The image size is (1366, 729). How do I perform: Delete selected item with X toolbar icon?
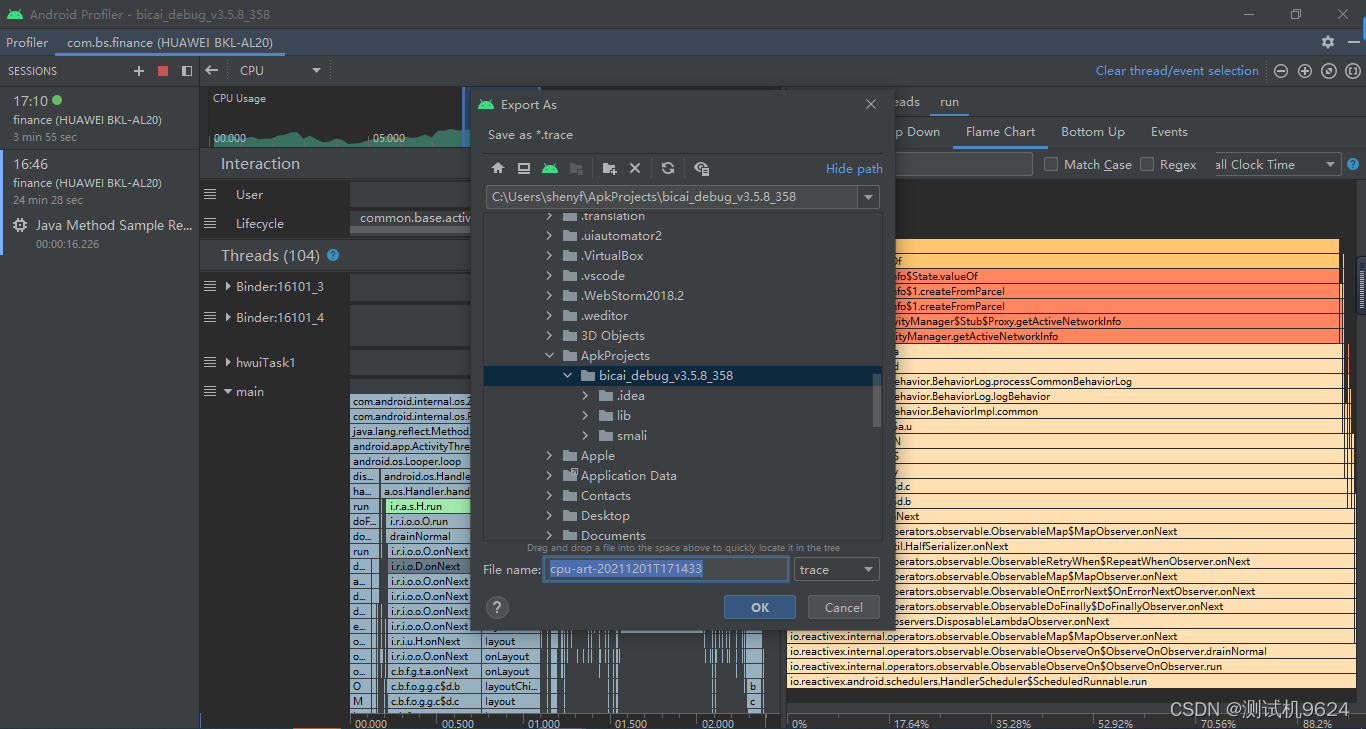click(635, 168)
